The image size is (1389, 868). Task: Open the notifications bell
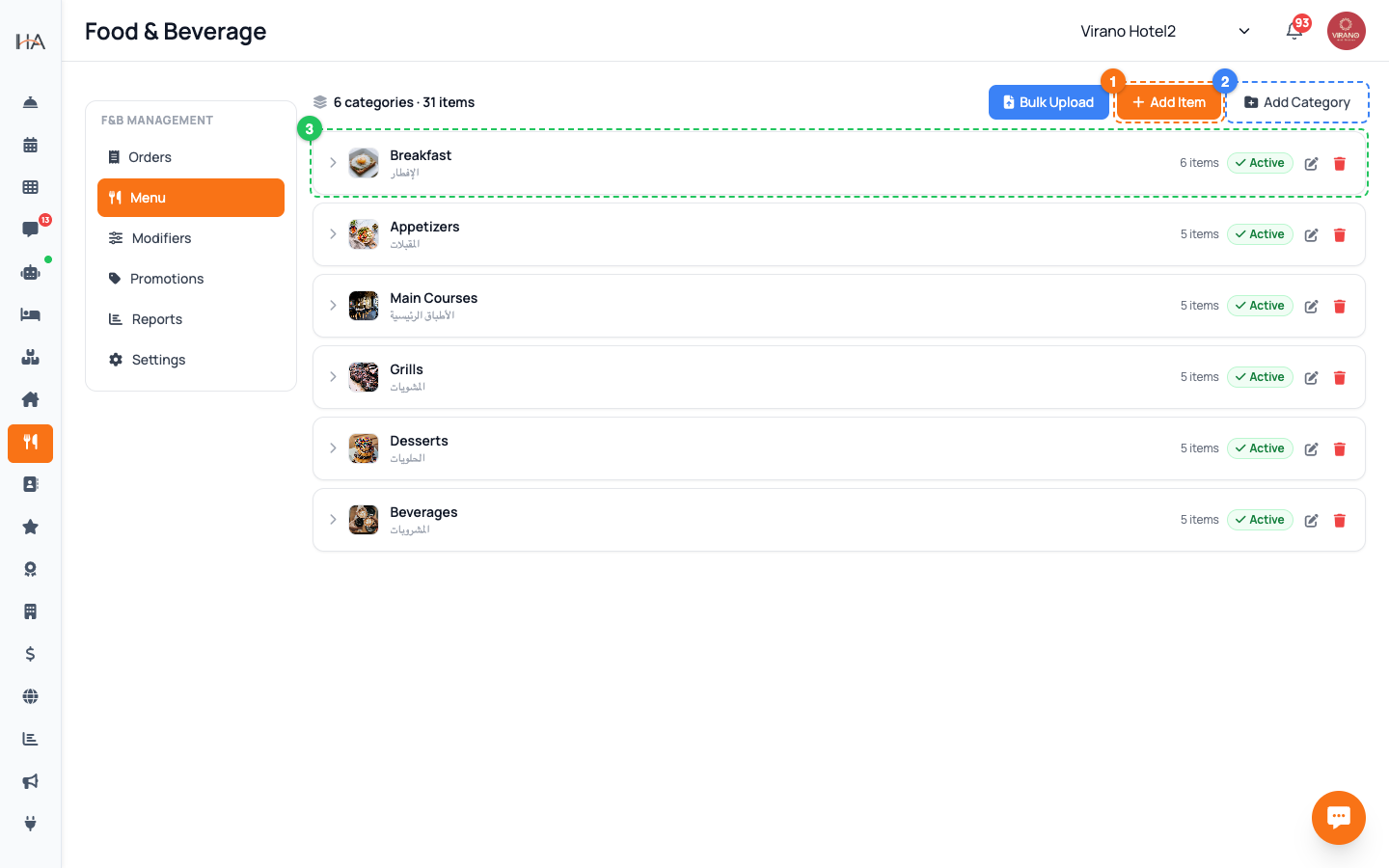(x=1294, y=31)
